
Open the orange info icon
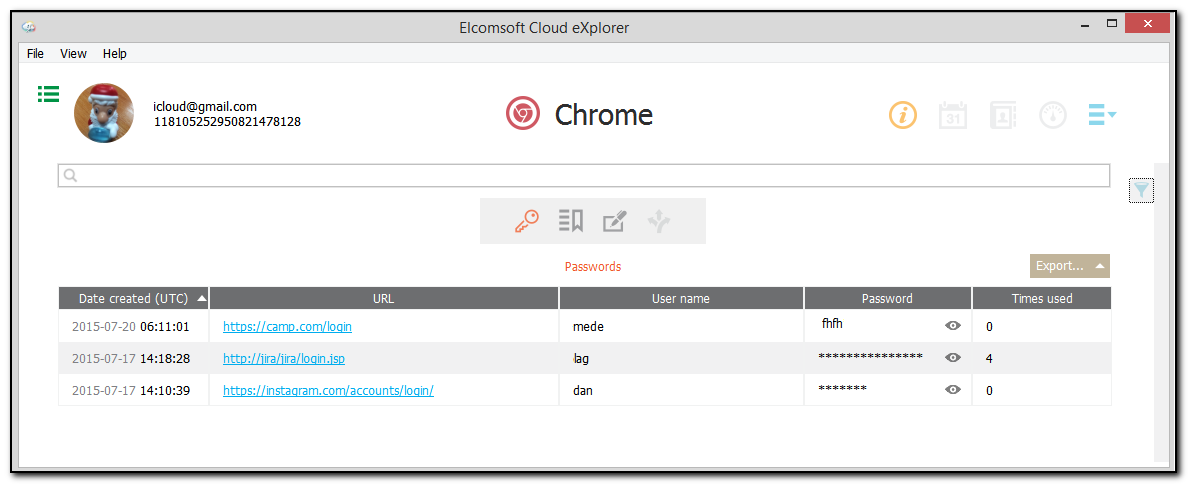[x=902, y=116]
